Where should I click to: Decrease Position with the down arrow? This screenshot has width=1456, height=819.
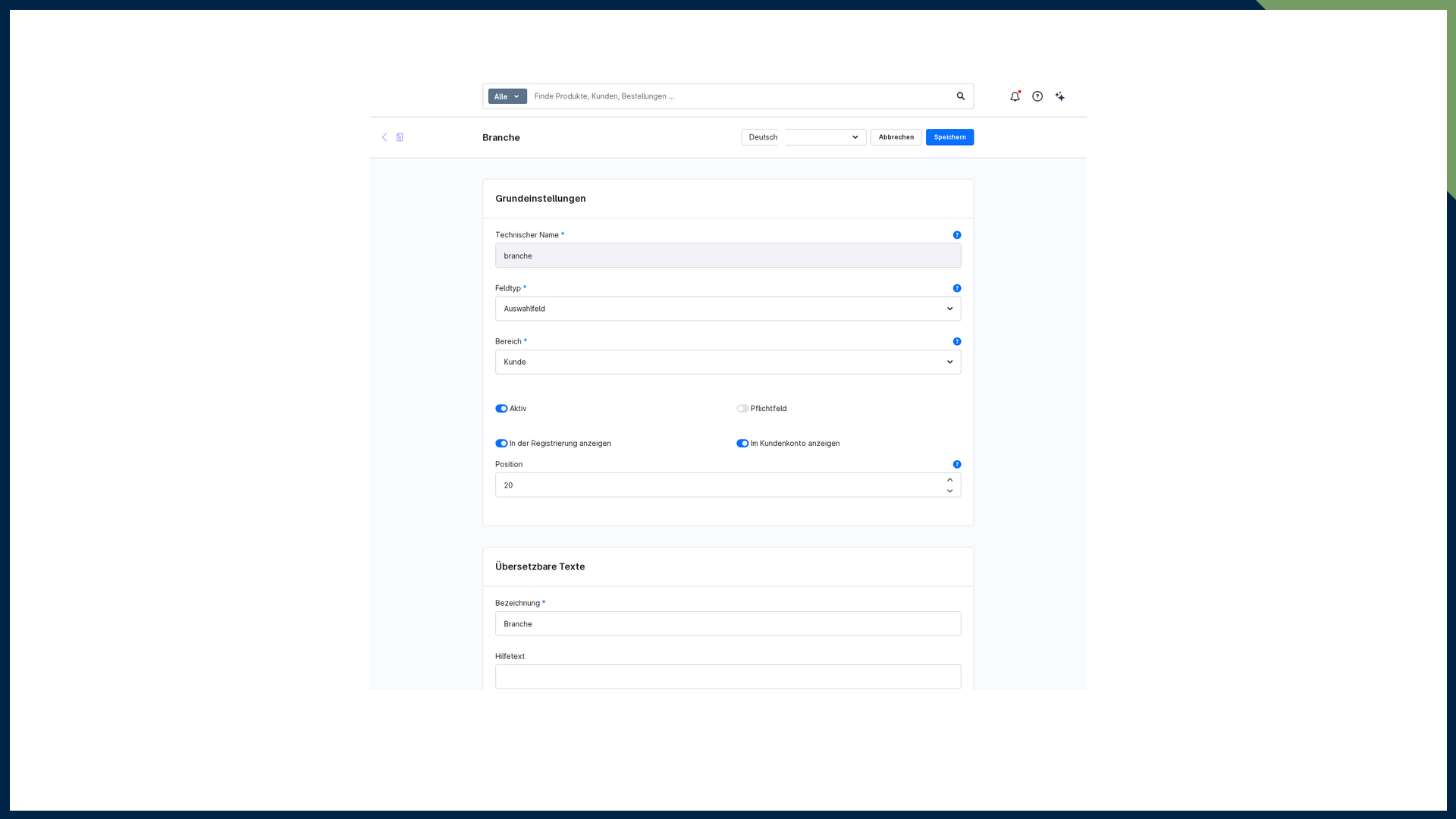pos(949,491)
